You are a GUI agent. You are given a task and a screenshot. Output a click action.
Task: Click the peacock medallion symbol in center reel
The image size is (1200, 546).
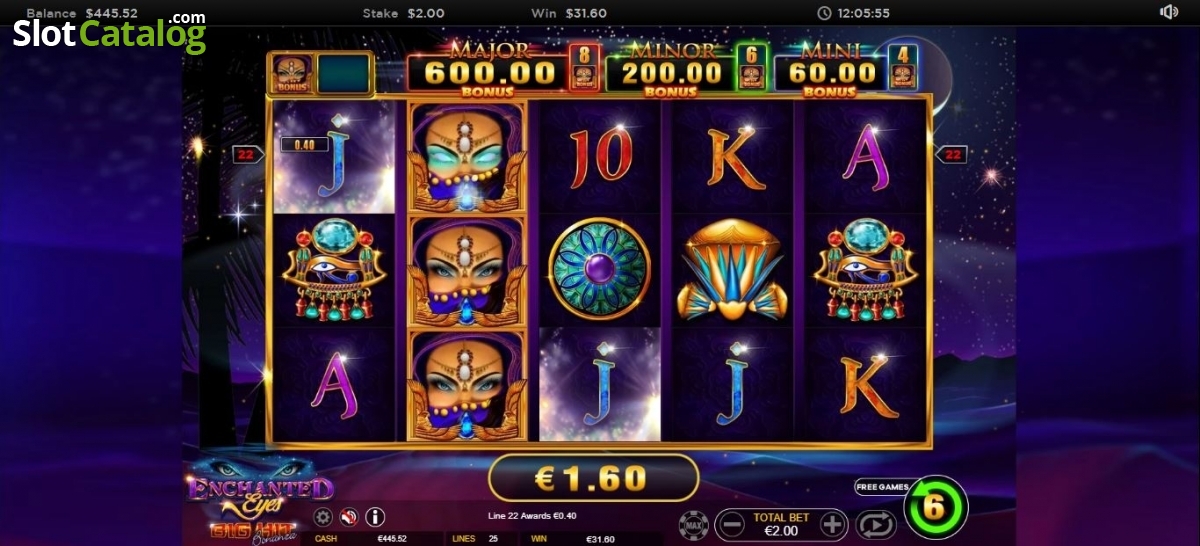[599, 269]
